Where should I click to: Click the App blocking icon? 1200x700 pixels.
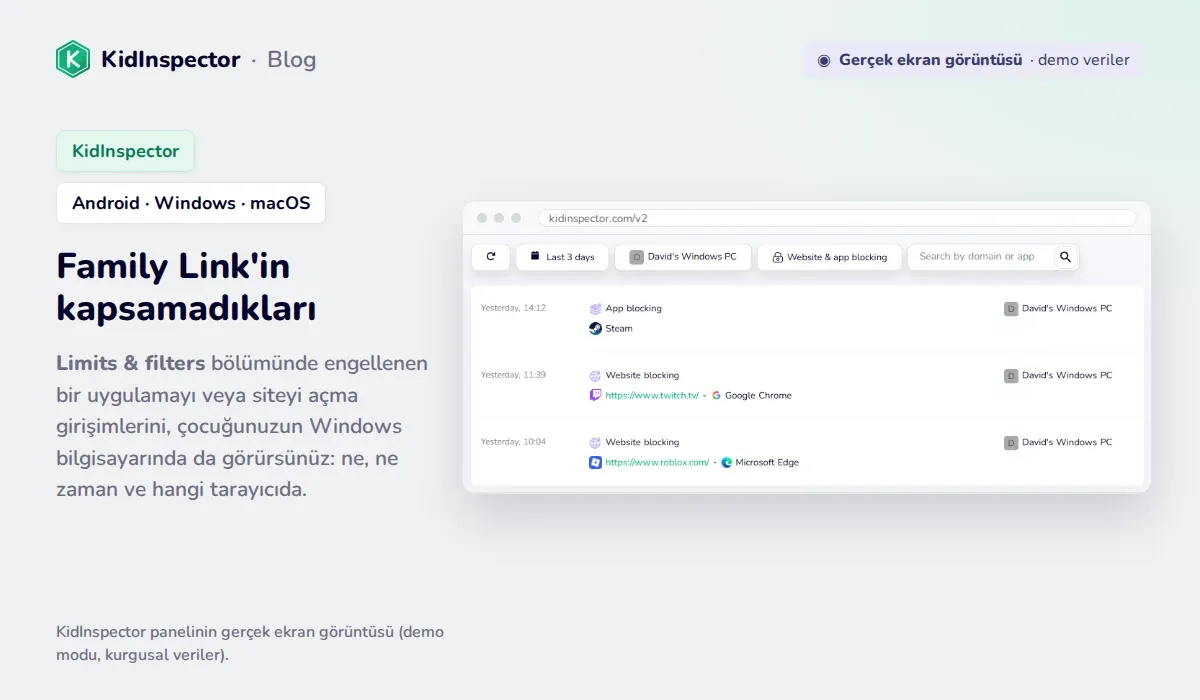click(595, 309)
